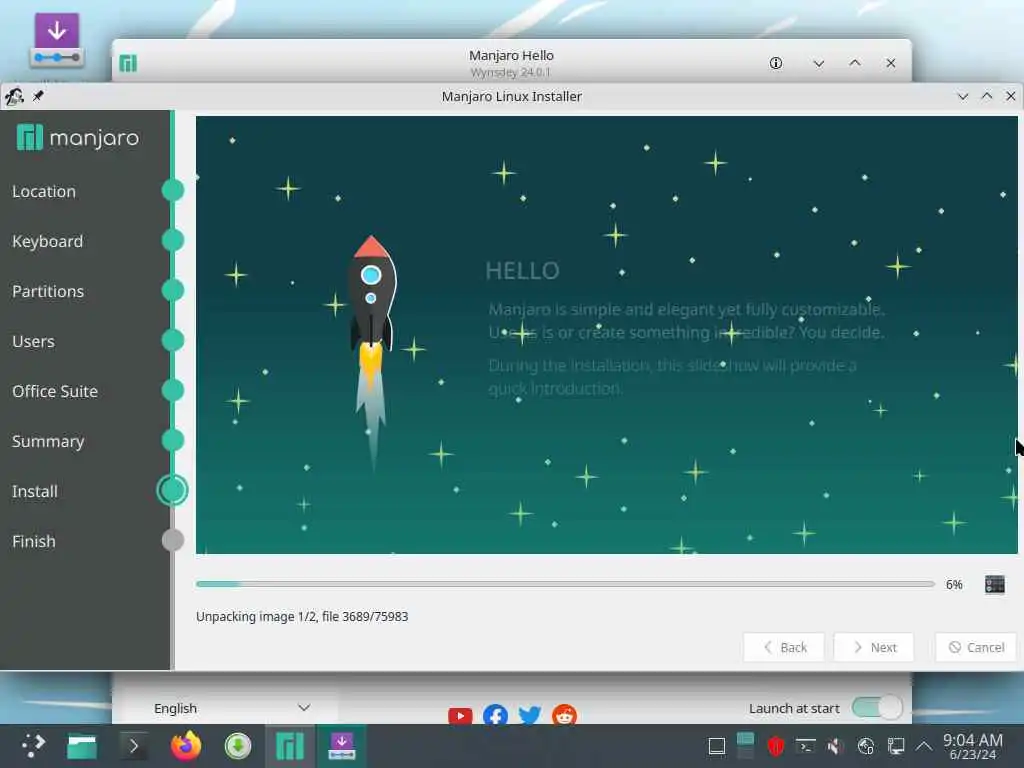The width and height of the screenshot is (1024, 768).
Task: Click the manjaro logo in installer sidebar
Action: click(x=78, y=138)
